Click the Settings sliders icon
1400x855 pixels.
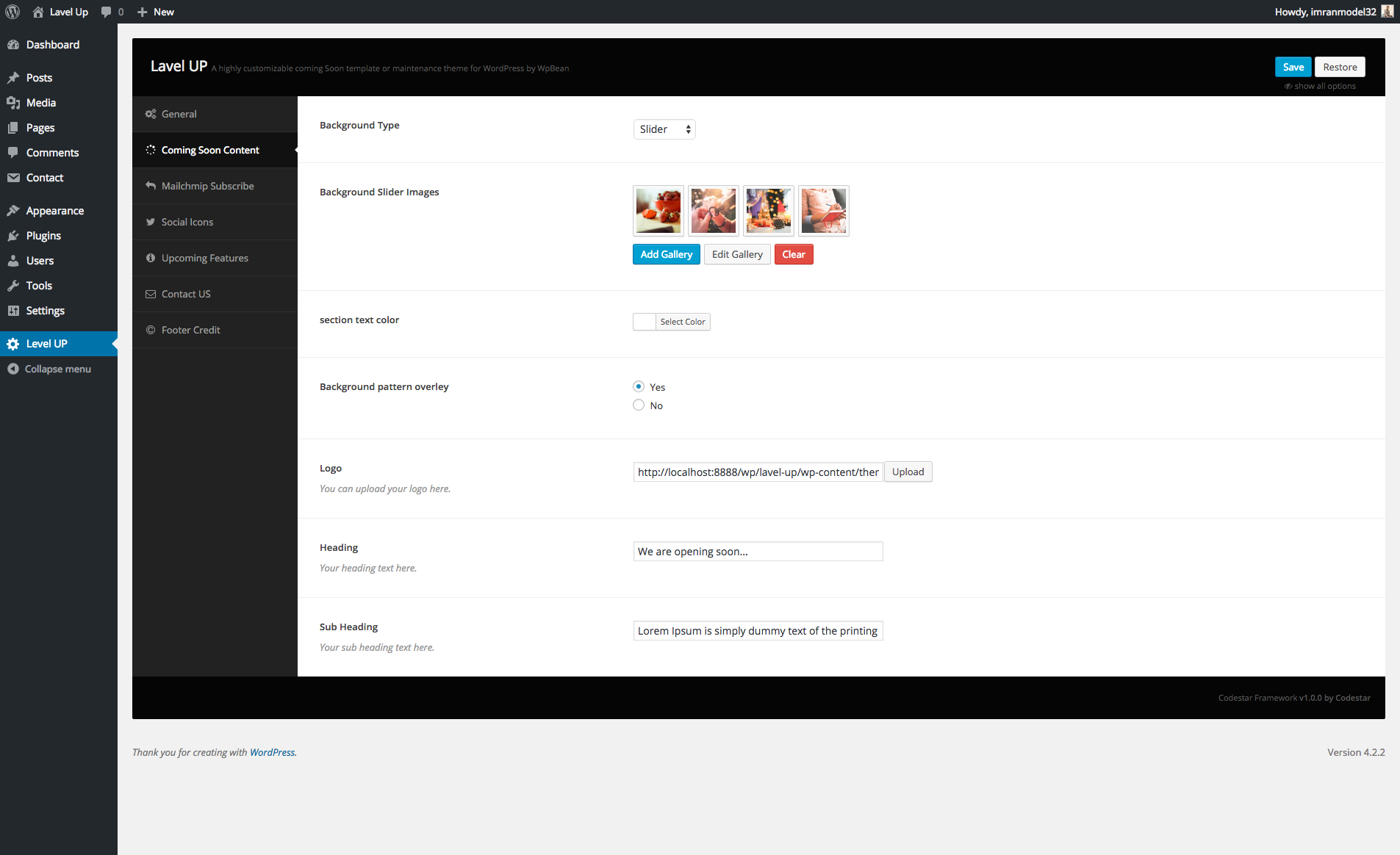coord(13,311)
